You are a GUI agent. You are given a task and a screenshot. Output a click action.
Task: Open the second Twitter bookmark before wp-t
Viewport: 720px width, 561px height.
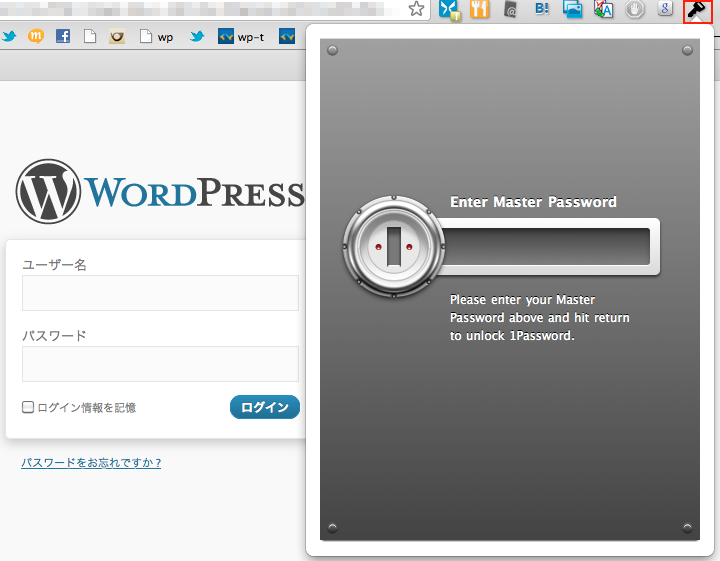(197, 36)
